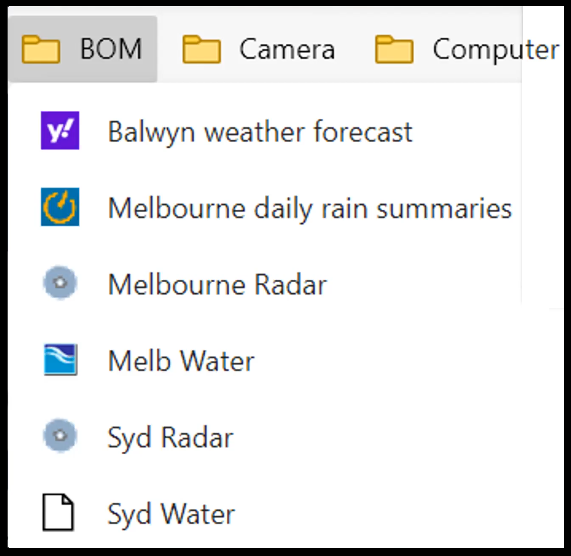Click the round grey icon beside Melbourne Radar
Viewport: 571px width, 556px height.
tap(60, 283)
